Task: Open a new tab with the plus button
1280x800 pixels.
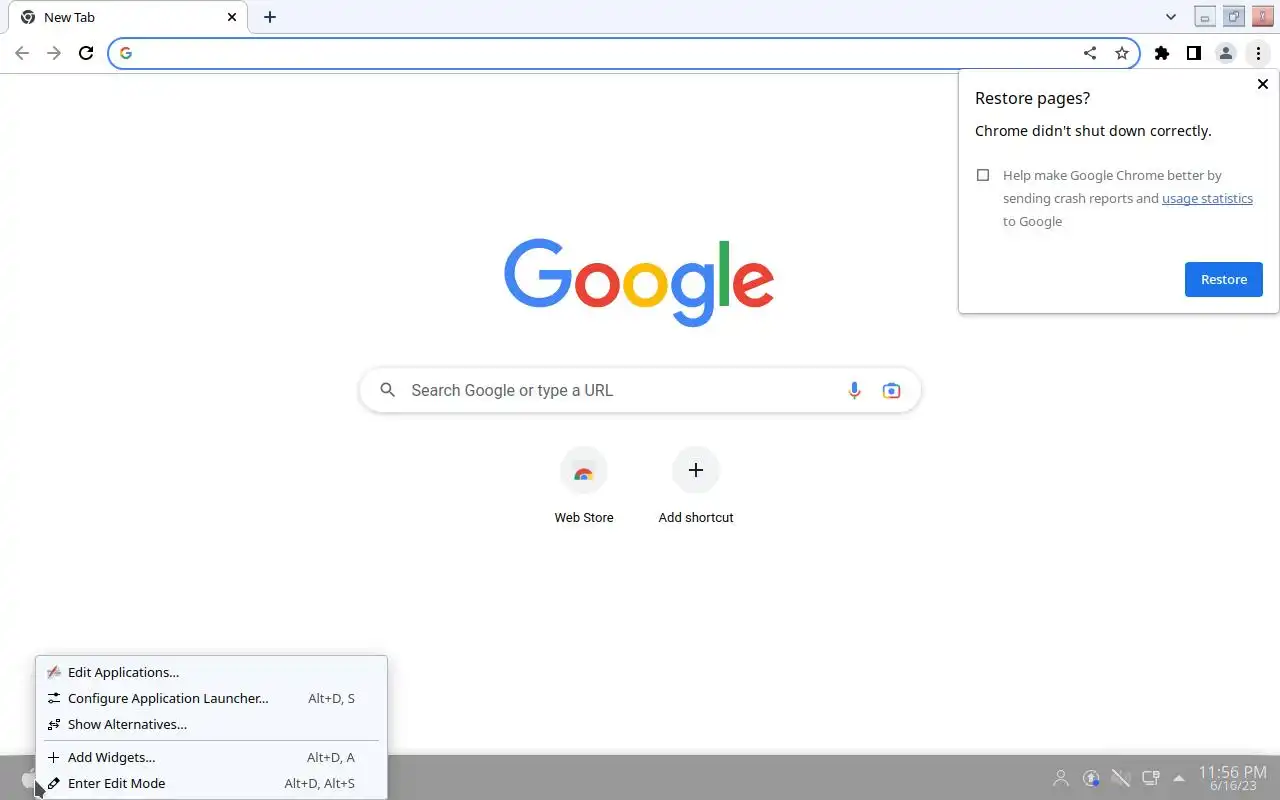Action: (x=270, y=17)
